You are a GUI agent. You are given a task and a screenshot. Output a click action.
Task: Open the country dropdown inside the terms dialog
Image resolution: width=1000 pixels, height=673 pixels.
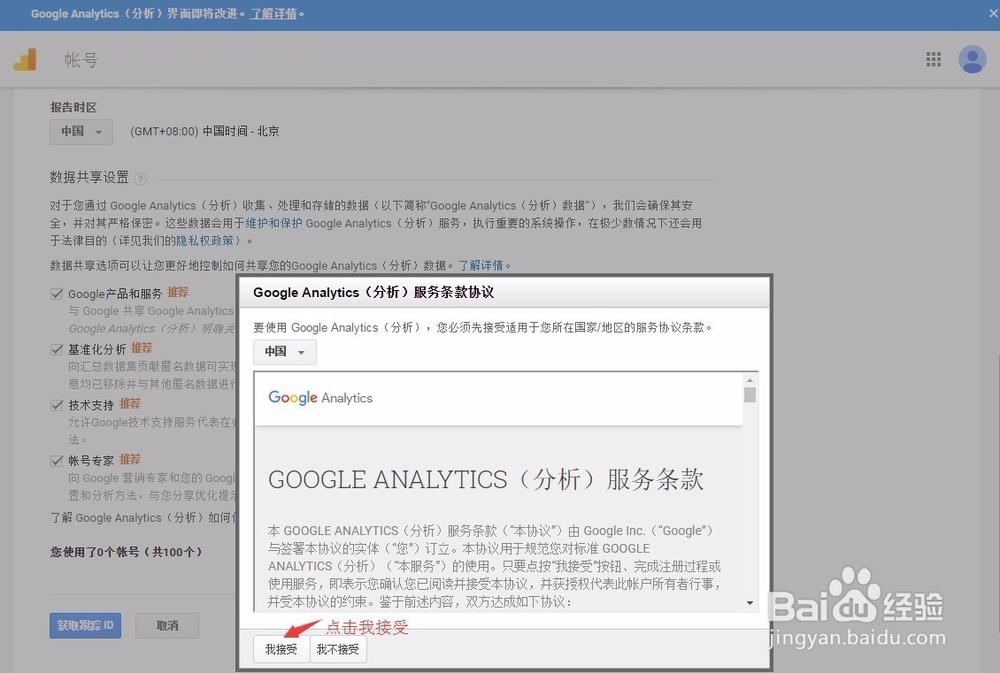[x=283, y=352]
